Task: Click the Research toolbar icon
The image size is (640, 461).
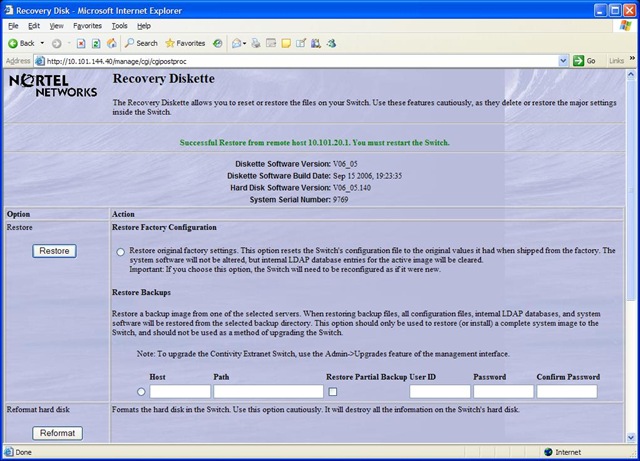Action: pyautogui.click(x=316, y=43)
